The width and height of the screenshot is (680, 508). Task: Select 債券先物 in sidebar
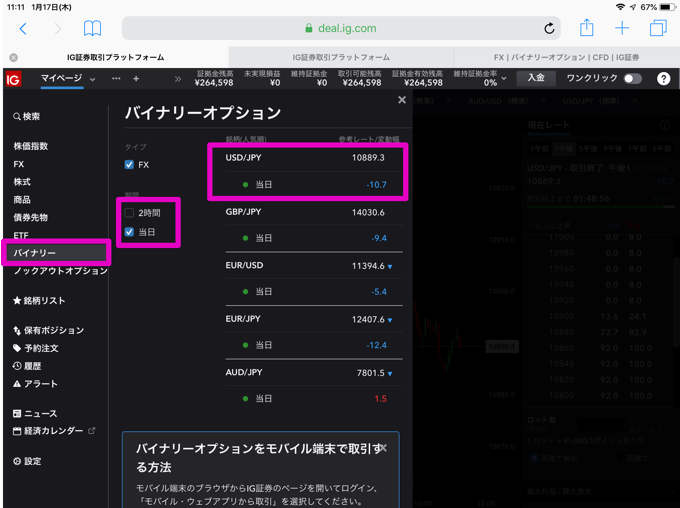click(x=31, y=217)
